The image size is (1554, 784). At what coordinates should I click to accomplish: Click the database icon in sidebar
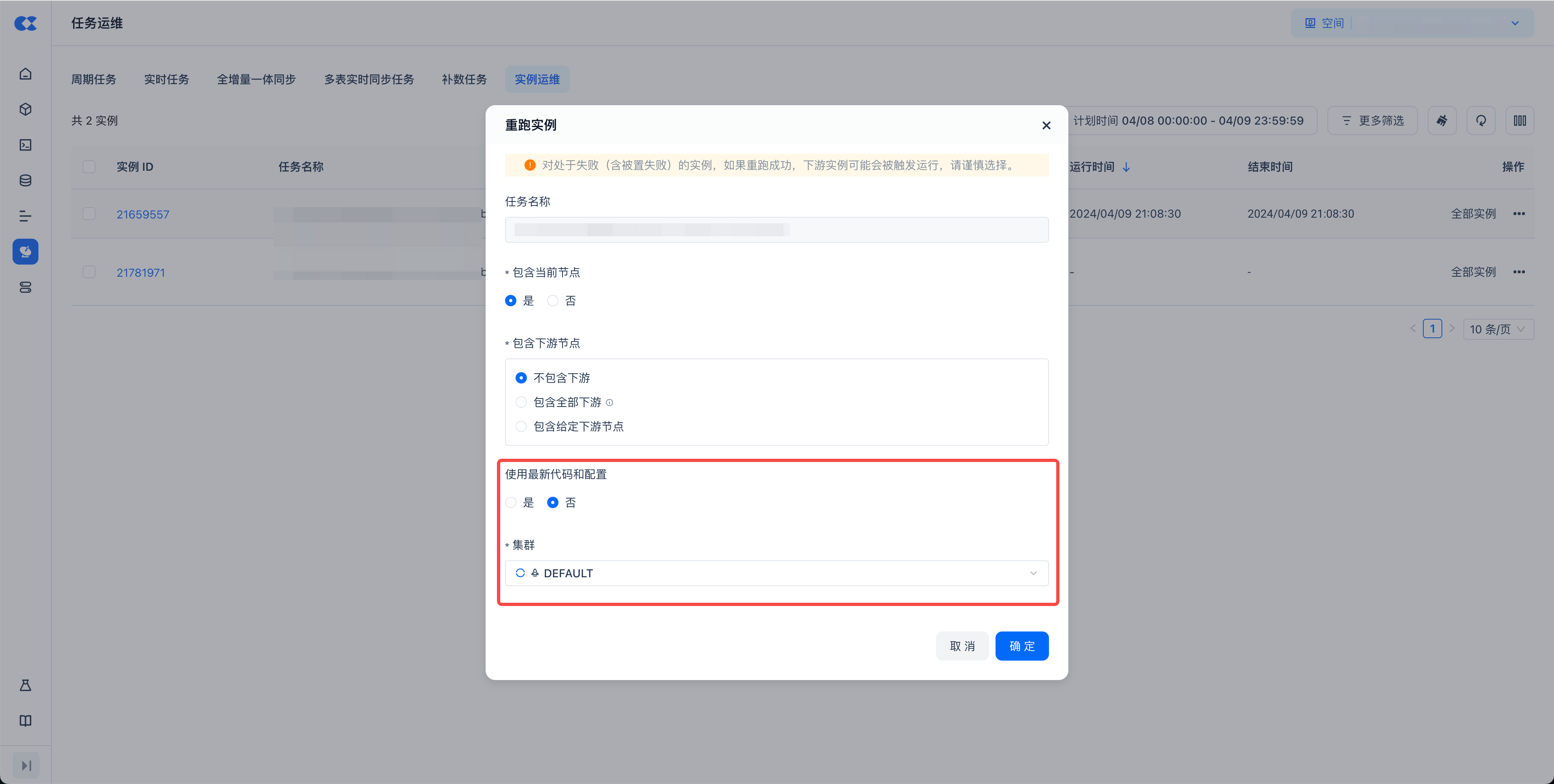point(25,180)
